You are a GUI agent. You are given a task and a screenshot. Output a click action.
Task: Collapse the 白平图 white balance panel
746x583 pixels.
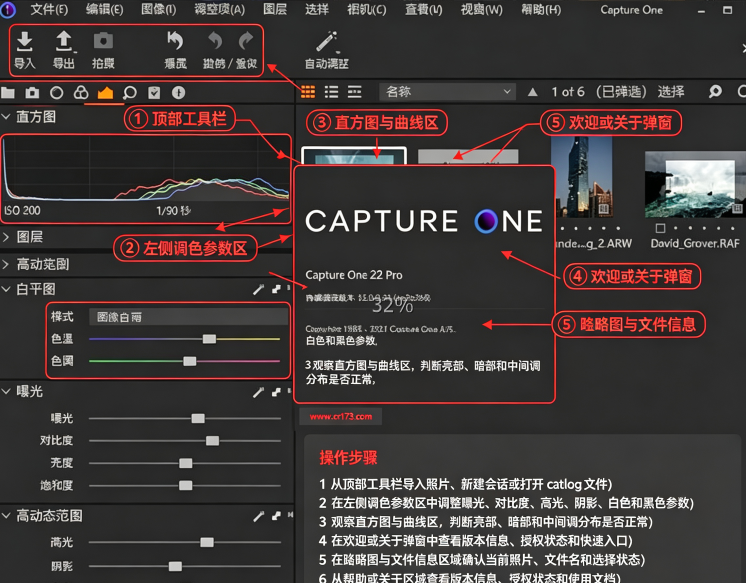point(6,289)
